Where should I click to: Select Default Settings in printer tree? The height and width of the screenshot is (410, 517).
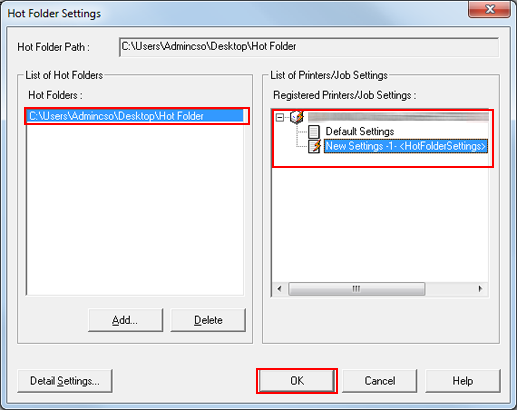(360, 132)
